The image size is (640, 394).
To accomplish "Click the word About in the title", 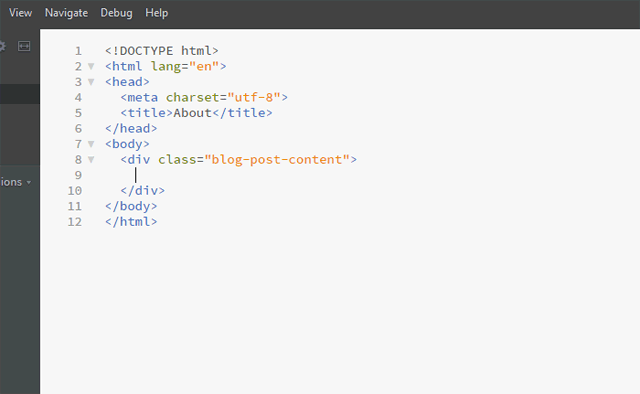I will [x=192, y=113].
